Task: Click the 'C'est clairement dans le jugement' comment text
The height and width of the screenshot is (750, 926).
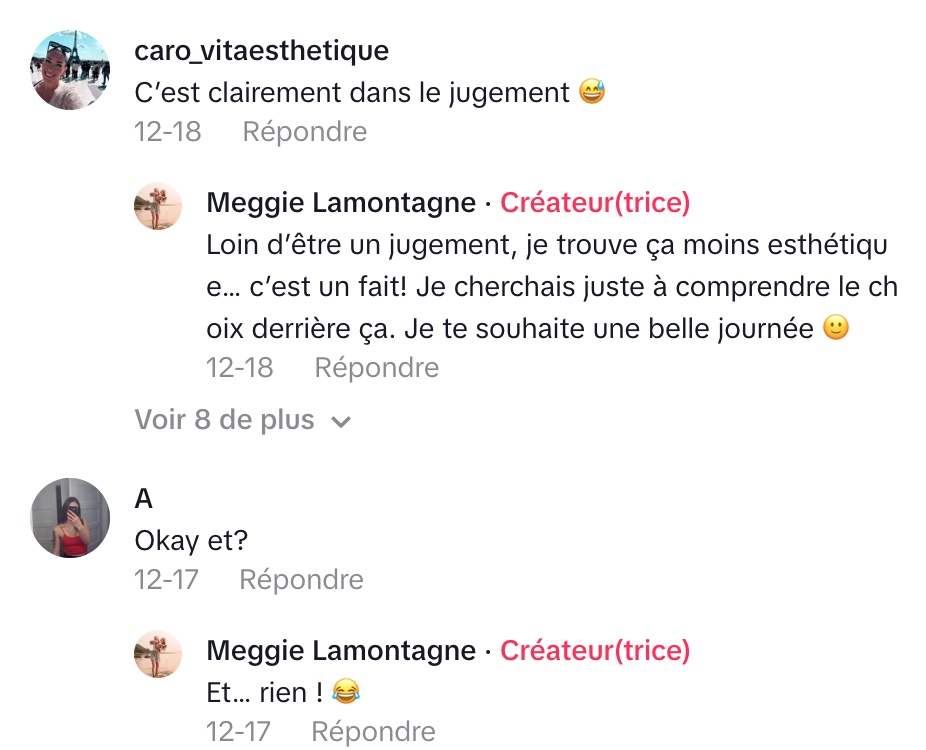Action: [x=352, y=93]
